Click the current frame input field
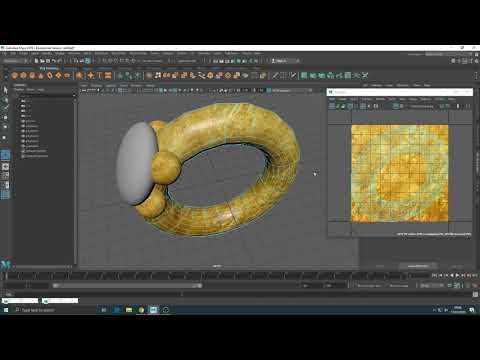 coord(419,276)
